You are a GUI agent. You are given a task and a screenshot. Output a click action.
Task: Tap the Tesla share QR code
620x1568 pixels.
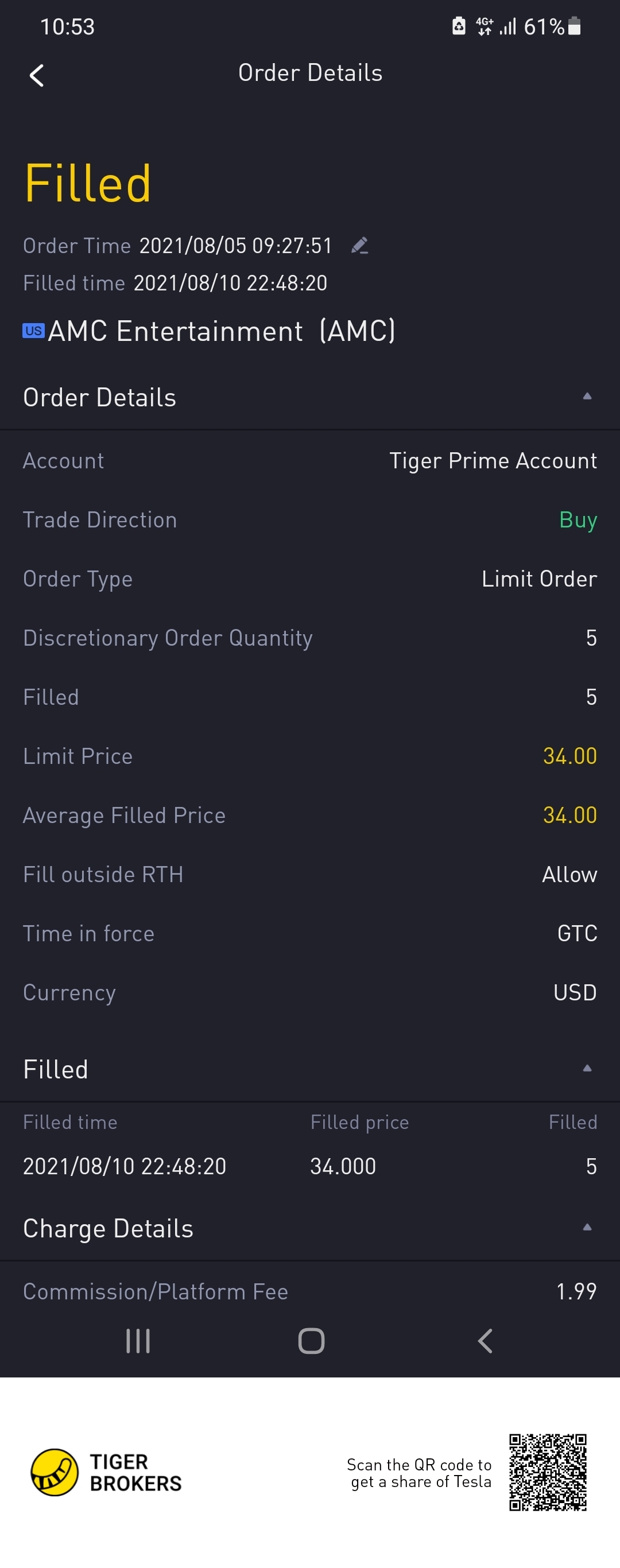pyautogui.click(x=548, y=1472)
